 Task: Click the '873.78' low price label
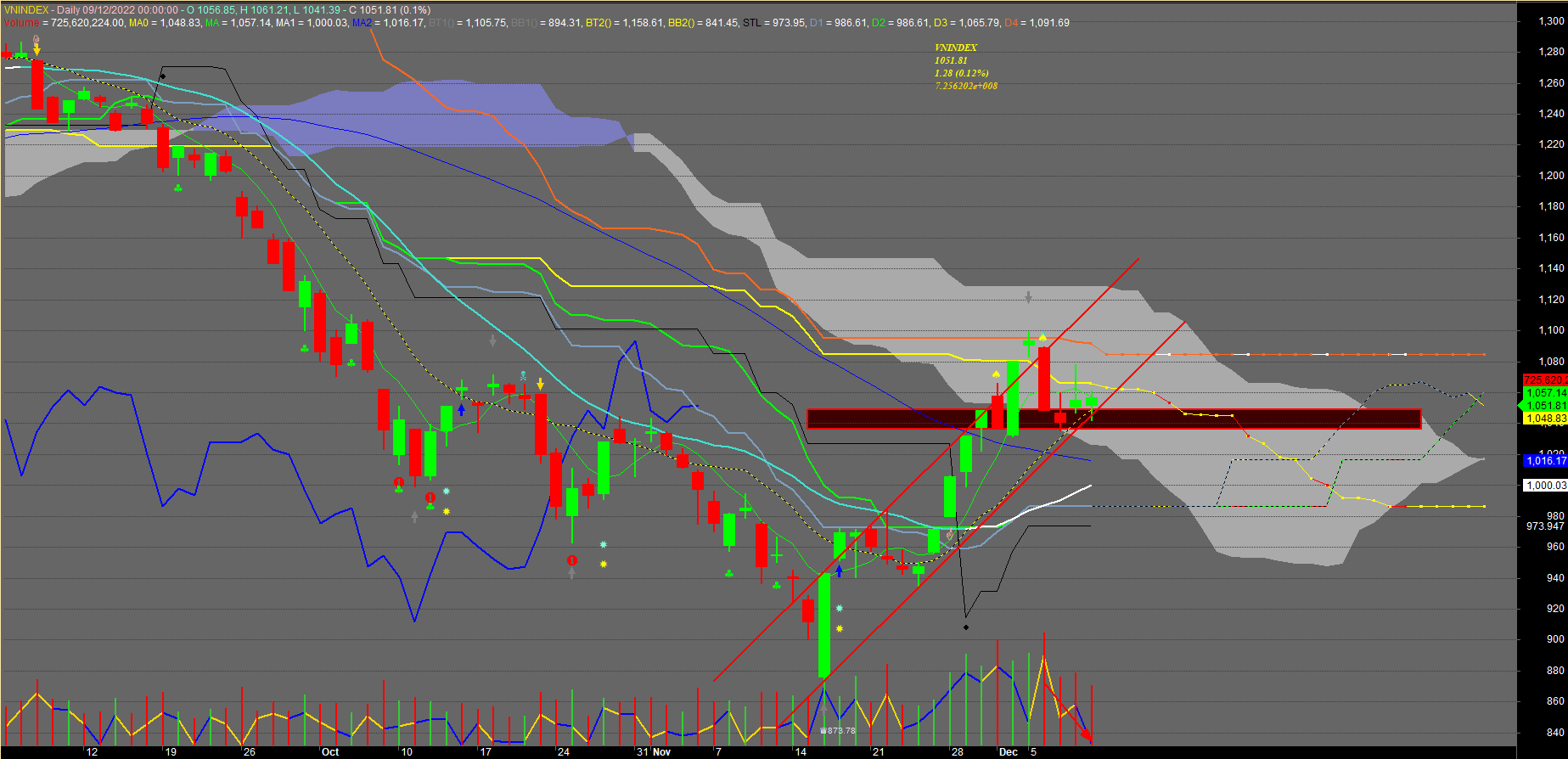(840, 730)
